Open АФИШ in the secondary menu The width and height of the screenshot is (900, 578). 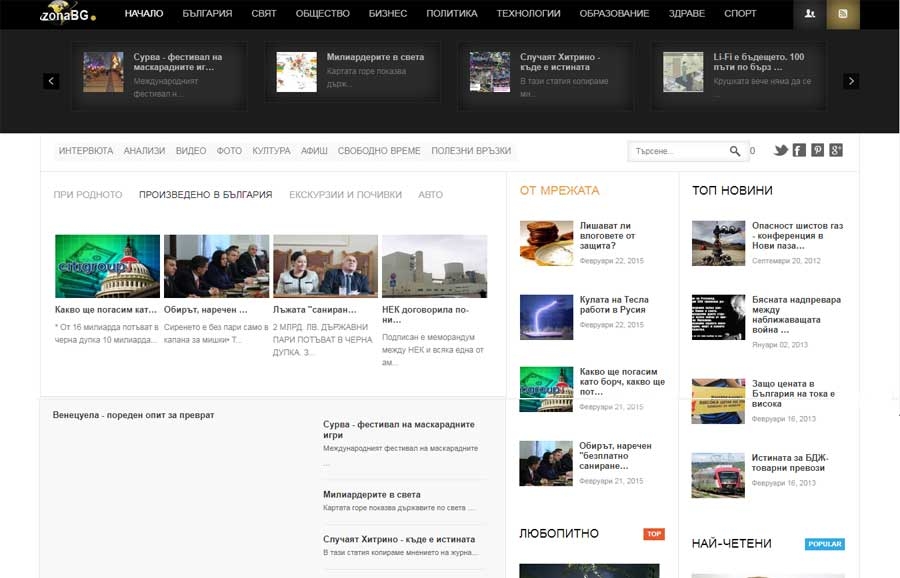coord(314,151)
